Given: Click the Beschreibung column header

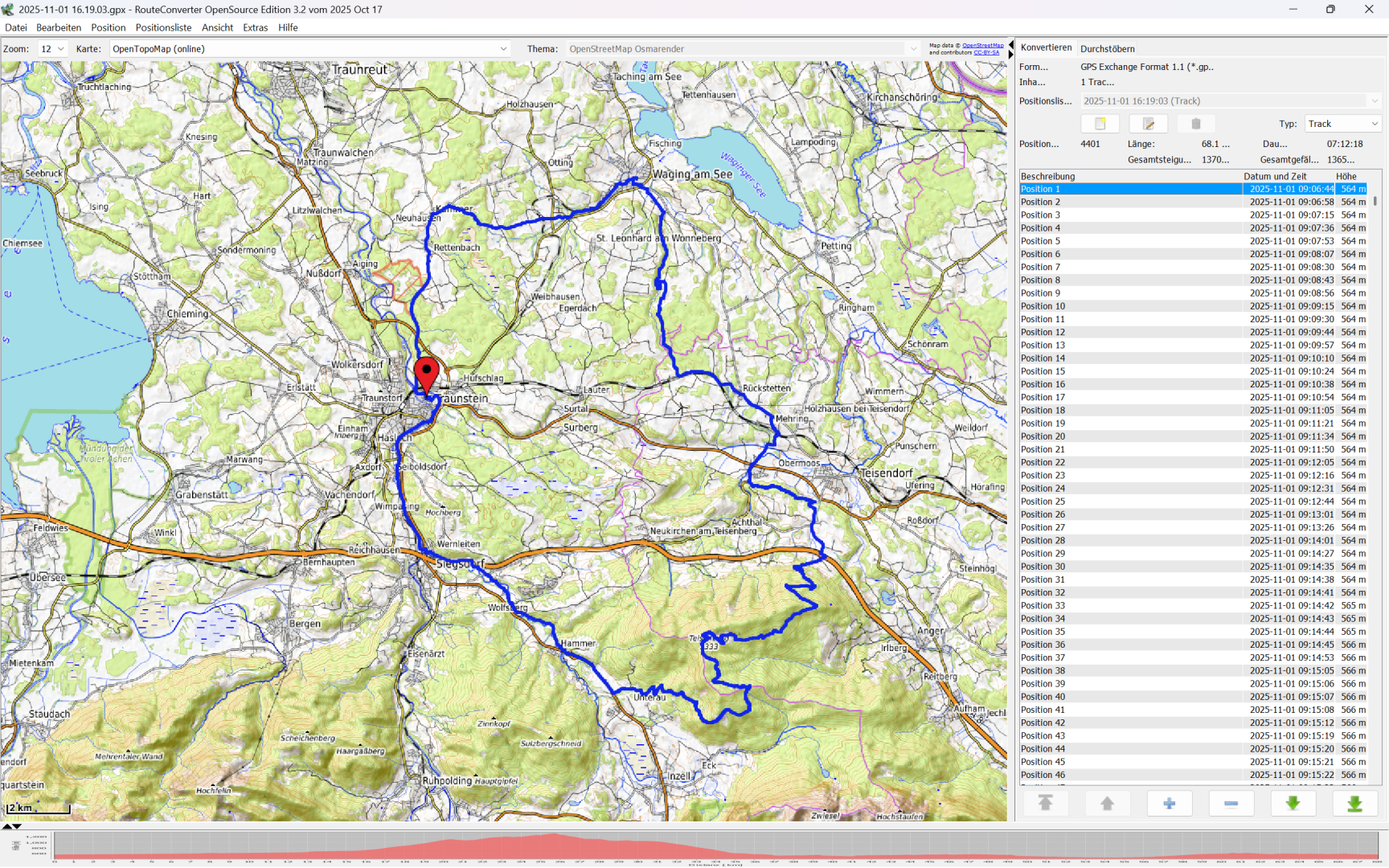Looking at the screenshot, I should (x=1047, y=176).
